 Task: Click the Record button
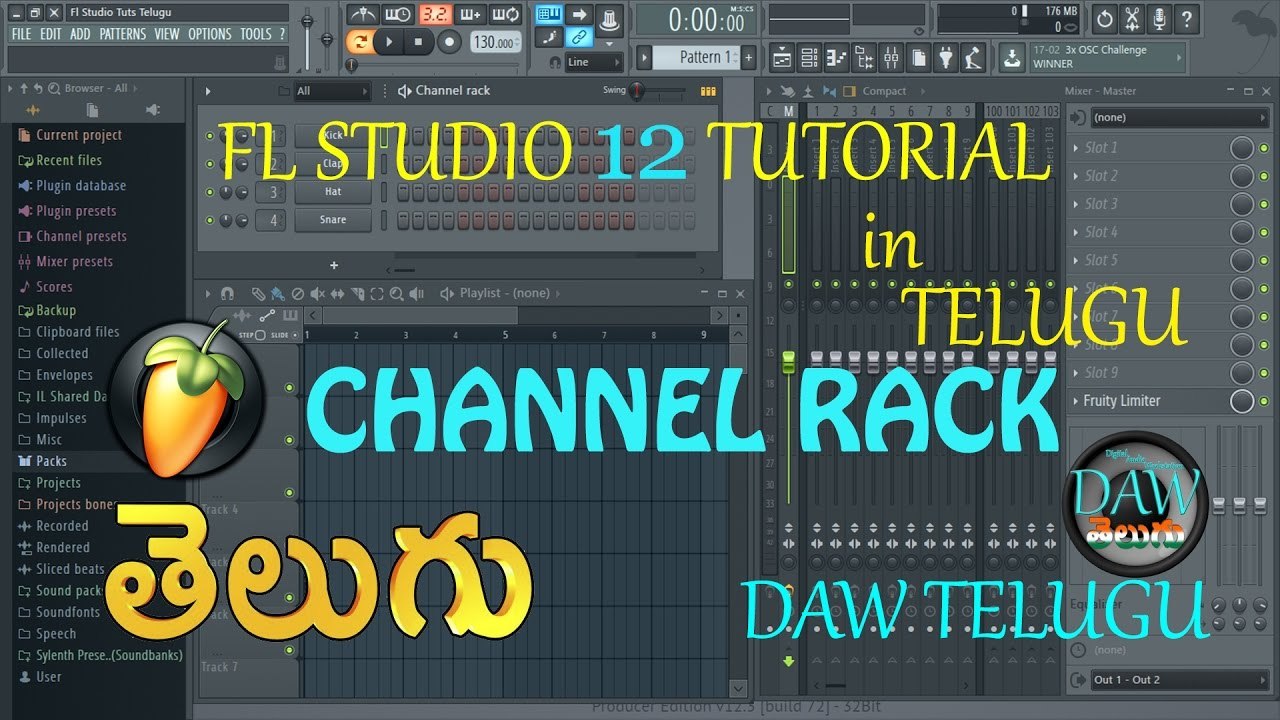pos(449,42)
